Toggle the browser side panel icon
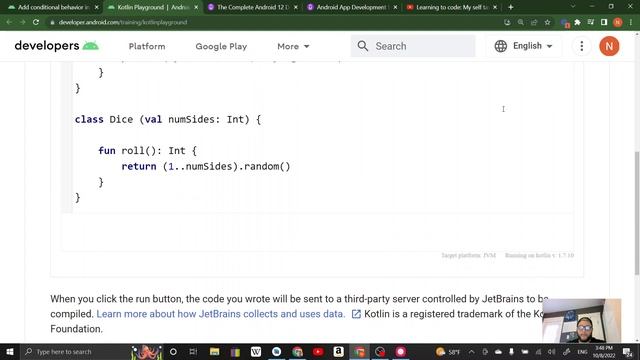The width and height of the screenshot is (640, 360). (604, 22)
